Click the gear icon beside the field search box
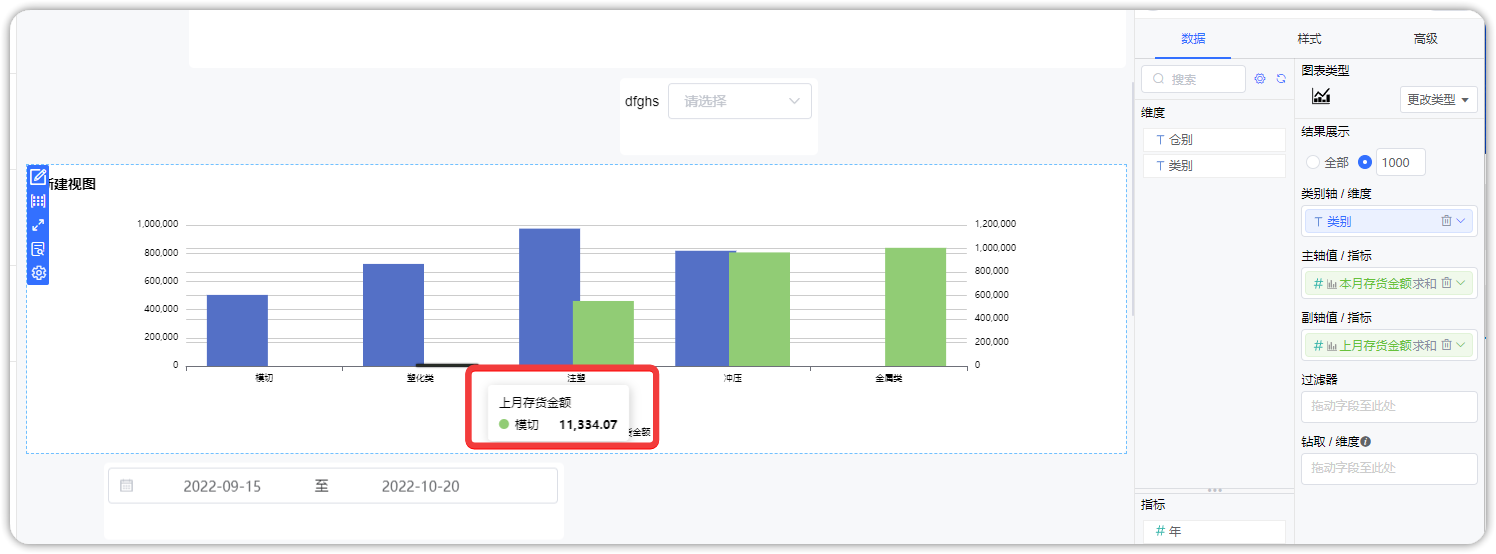Image resolution: width=1496 pixels, height=554 pixels. (1260, 79)
